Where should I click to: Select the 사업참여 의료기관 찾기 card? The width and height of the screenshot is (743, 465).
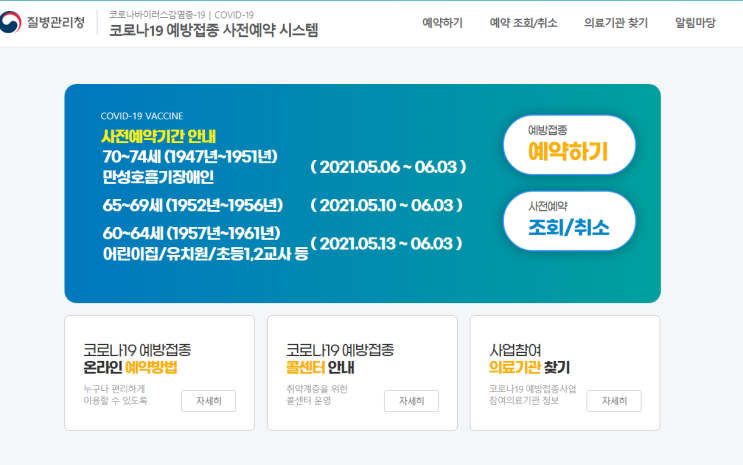pyautogui.click(x=565, y=373)
